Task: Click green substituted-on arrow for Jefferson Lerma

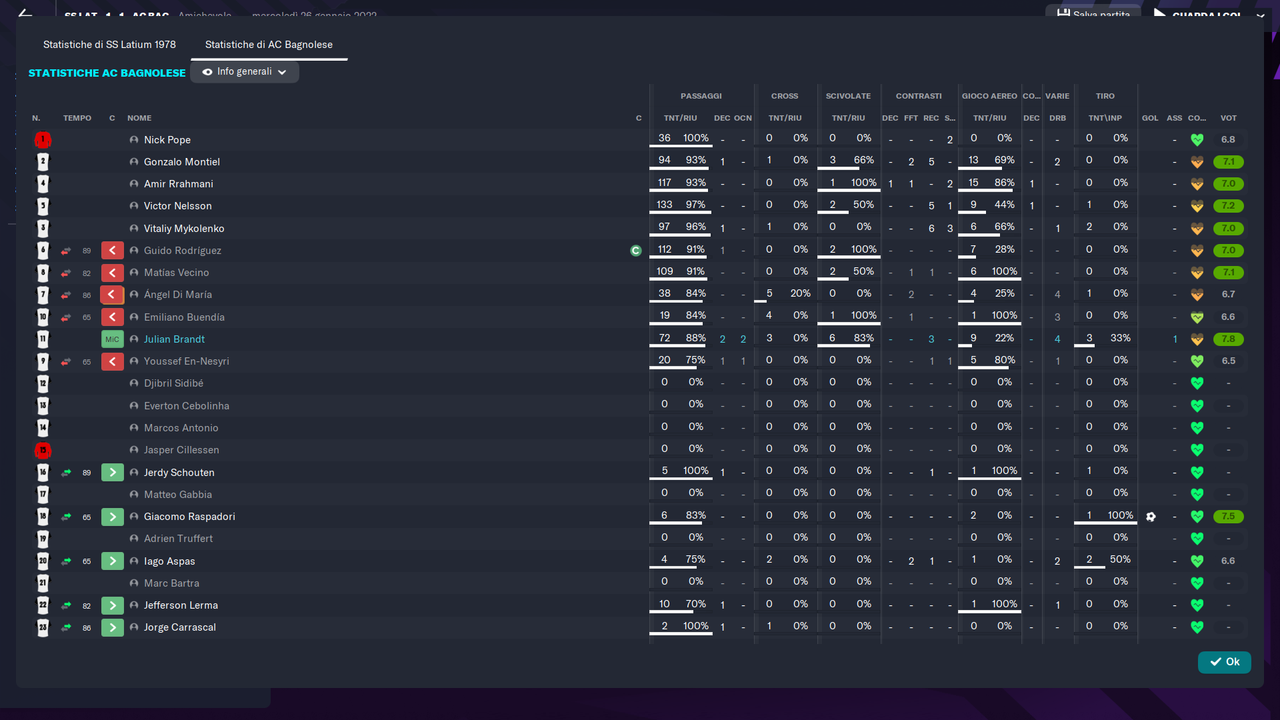Action: pyautogui.click(x=112, y=605)
